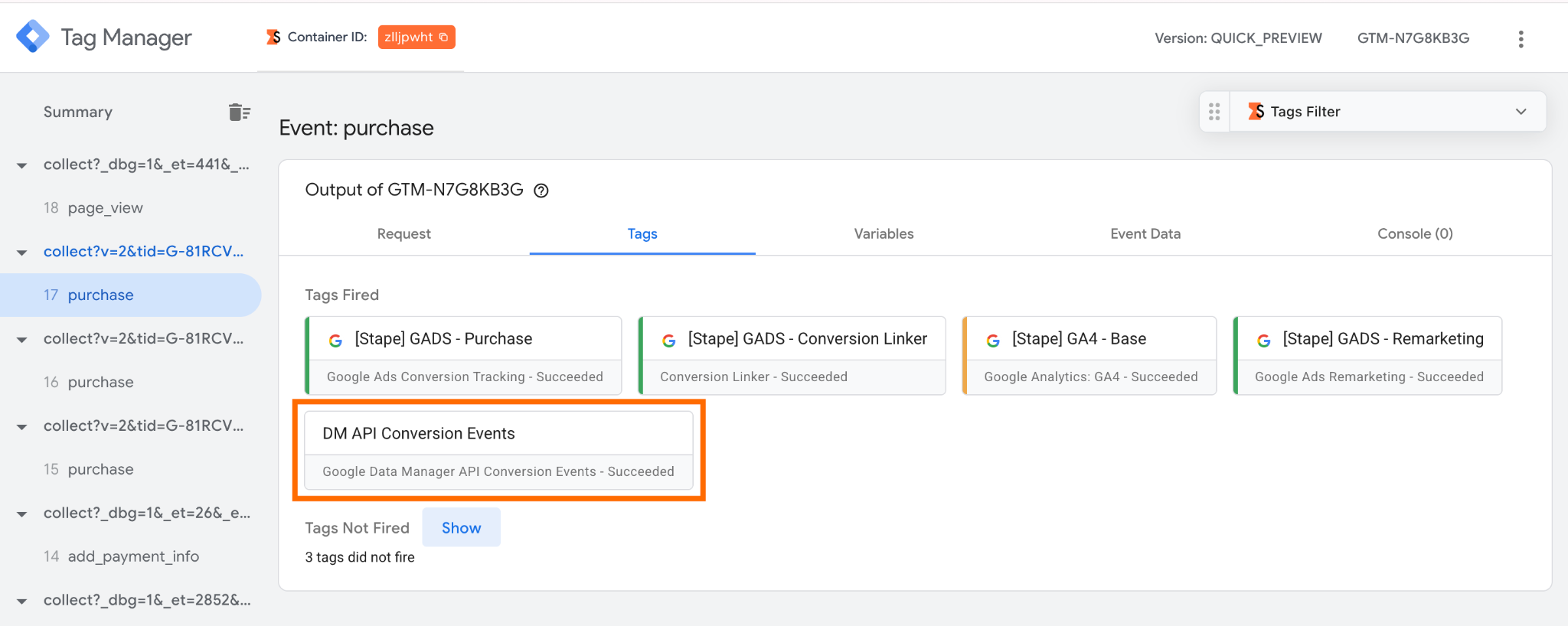
Task: Open the [Stape] GADS - Purchase tag card
Action: coord(463,356)
